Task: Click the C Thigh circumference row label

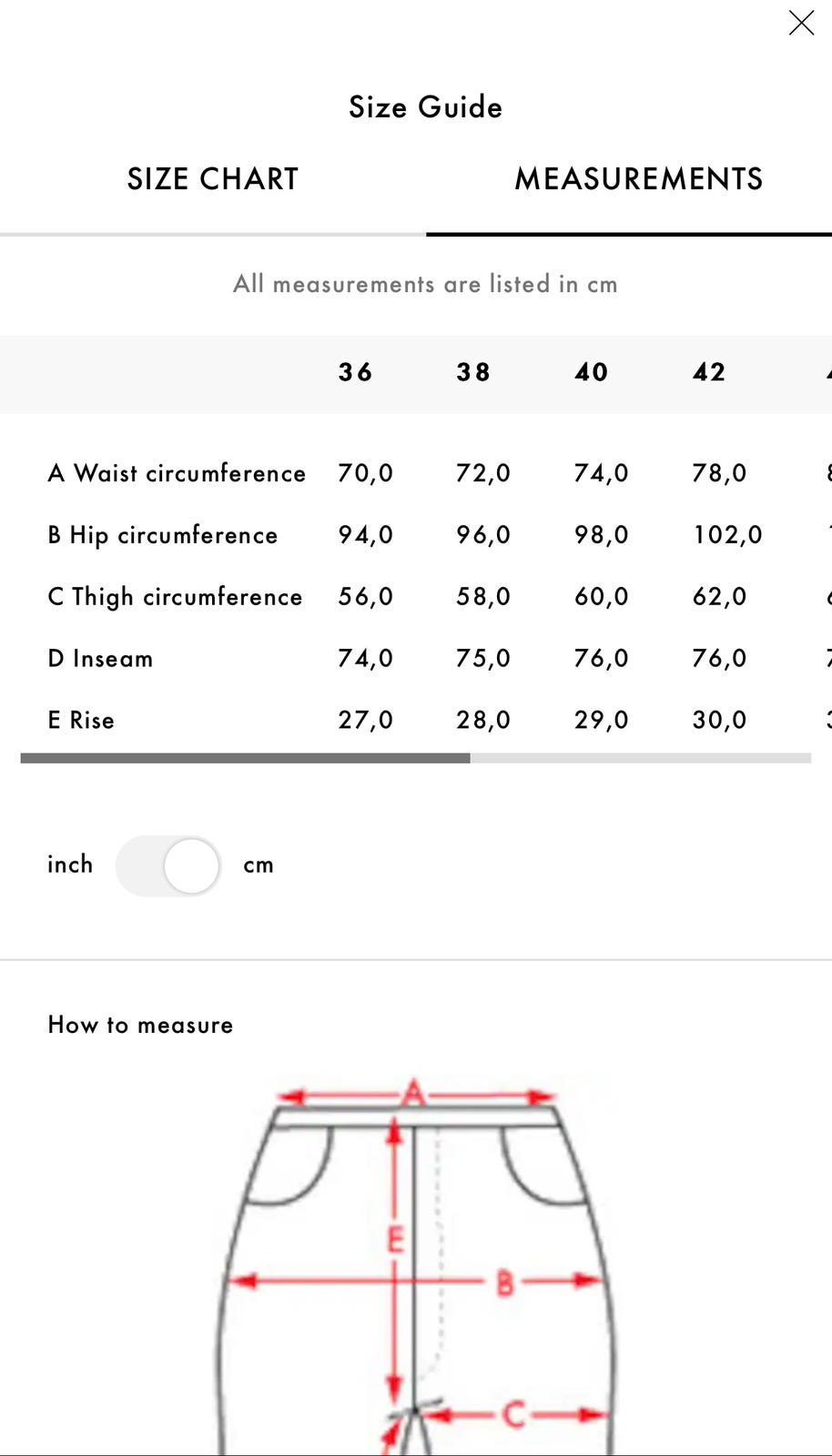Action: point(175,597)
